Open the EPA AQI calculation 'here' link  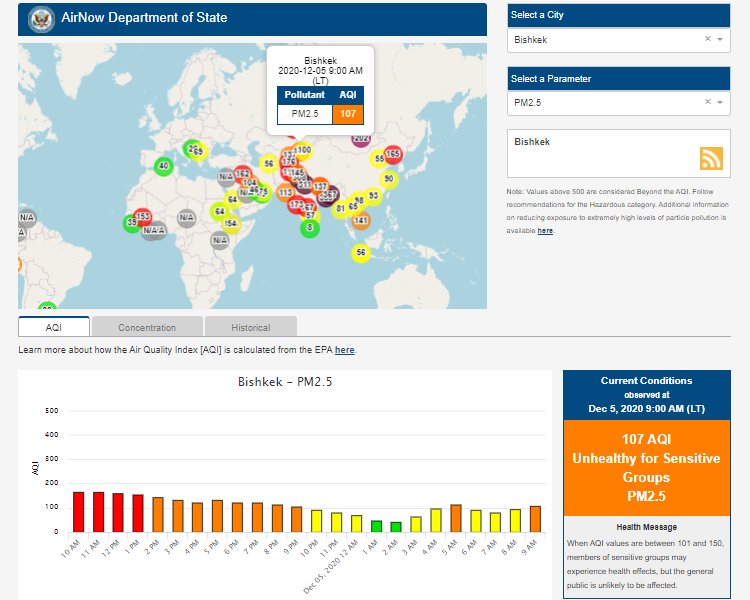[344, 350]
